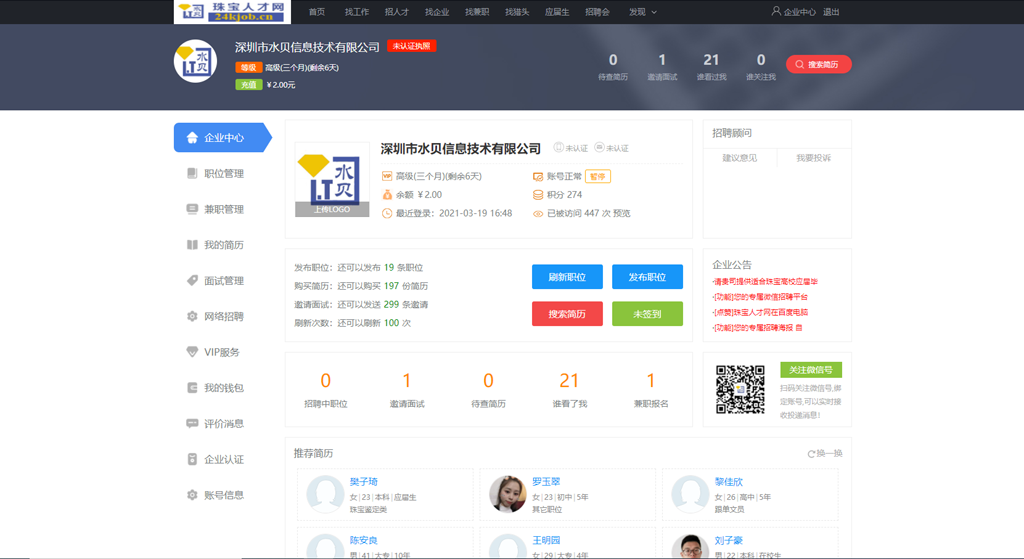Click the 待查简历 count in the header banner
The image size is (1024, 559).
point(613,60)
